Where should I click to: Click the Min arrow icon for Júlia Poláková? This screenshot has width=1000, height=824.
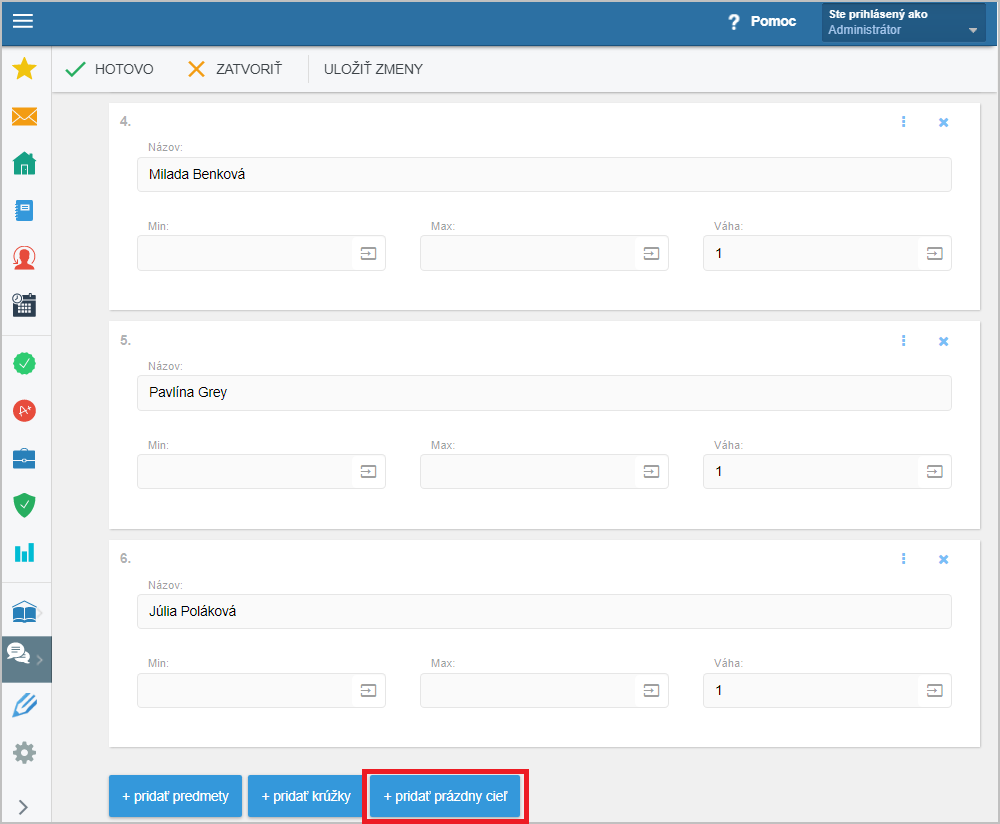(x=369, y=691)
